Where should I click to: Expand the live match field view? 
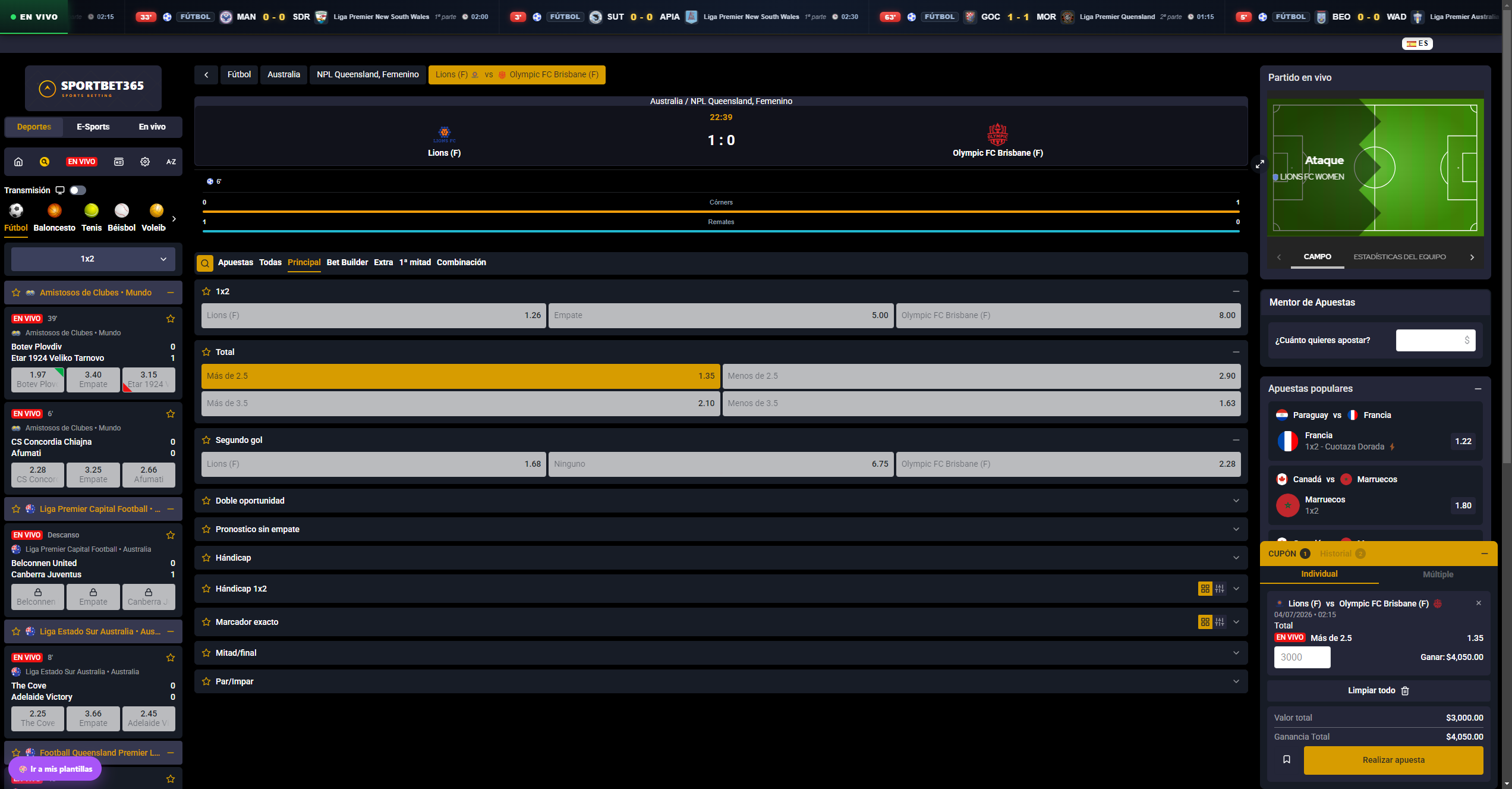point(1260,165)
